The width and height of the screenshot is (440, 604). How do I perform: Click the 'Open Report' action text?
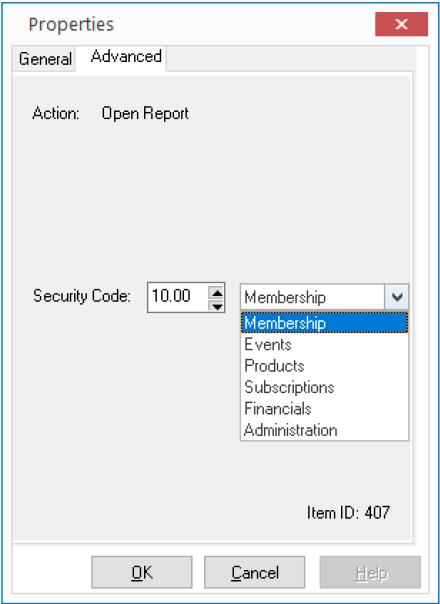coord(145,114)
